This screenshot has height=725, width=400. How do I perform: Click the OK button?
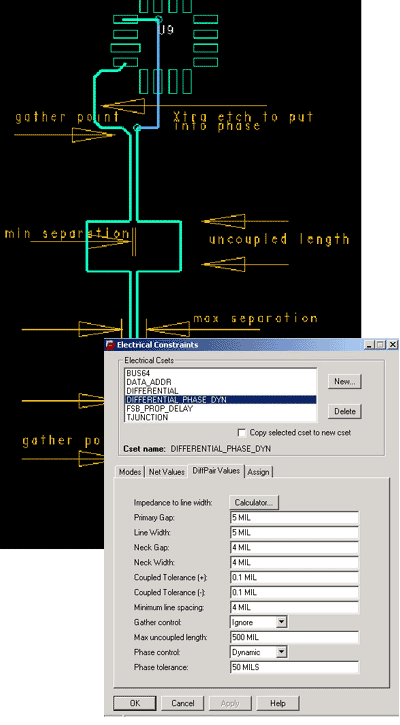coord(135,703)
